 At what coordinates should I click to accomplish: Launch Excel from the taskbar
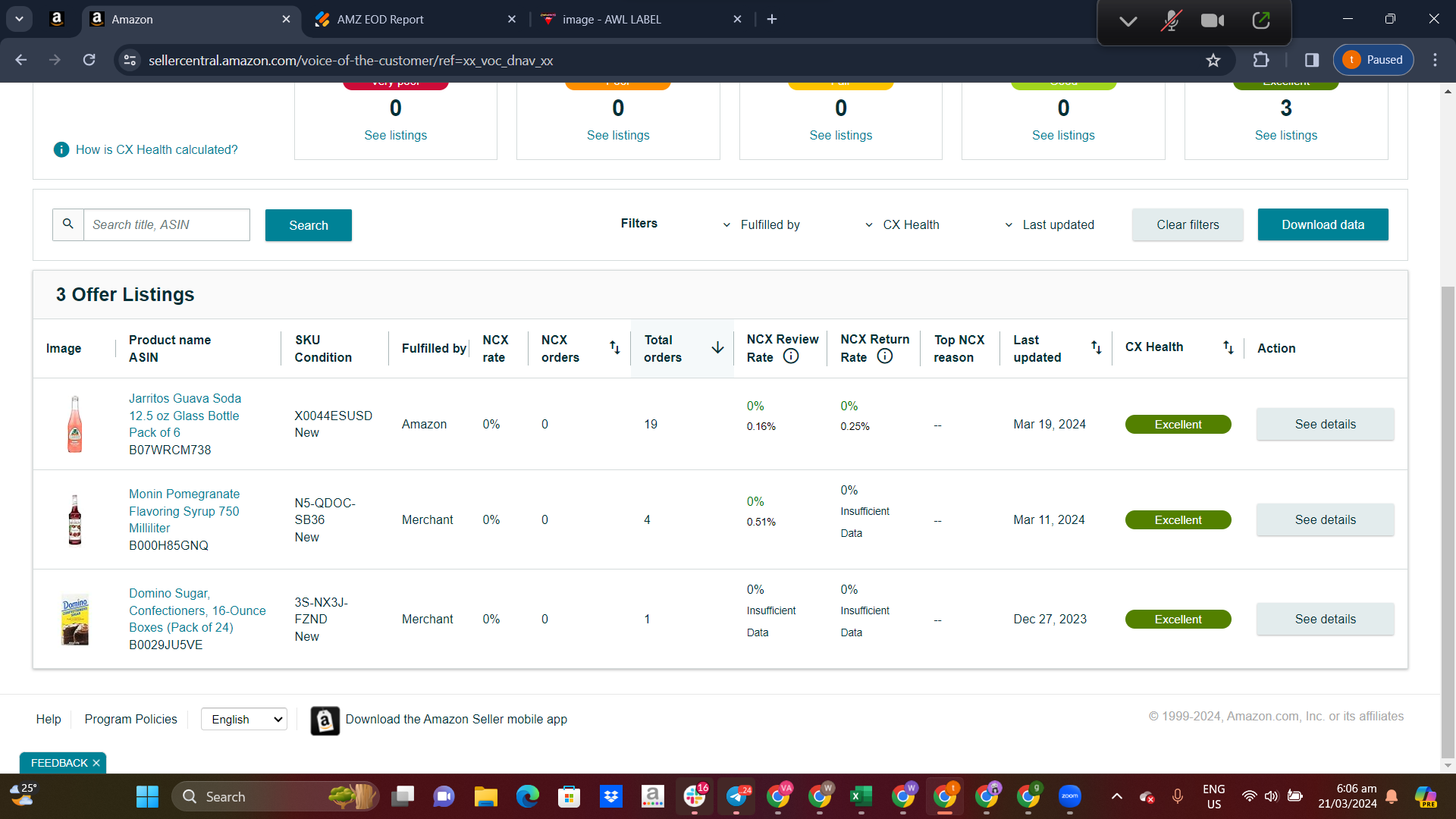861,797
